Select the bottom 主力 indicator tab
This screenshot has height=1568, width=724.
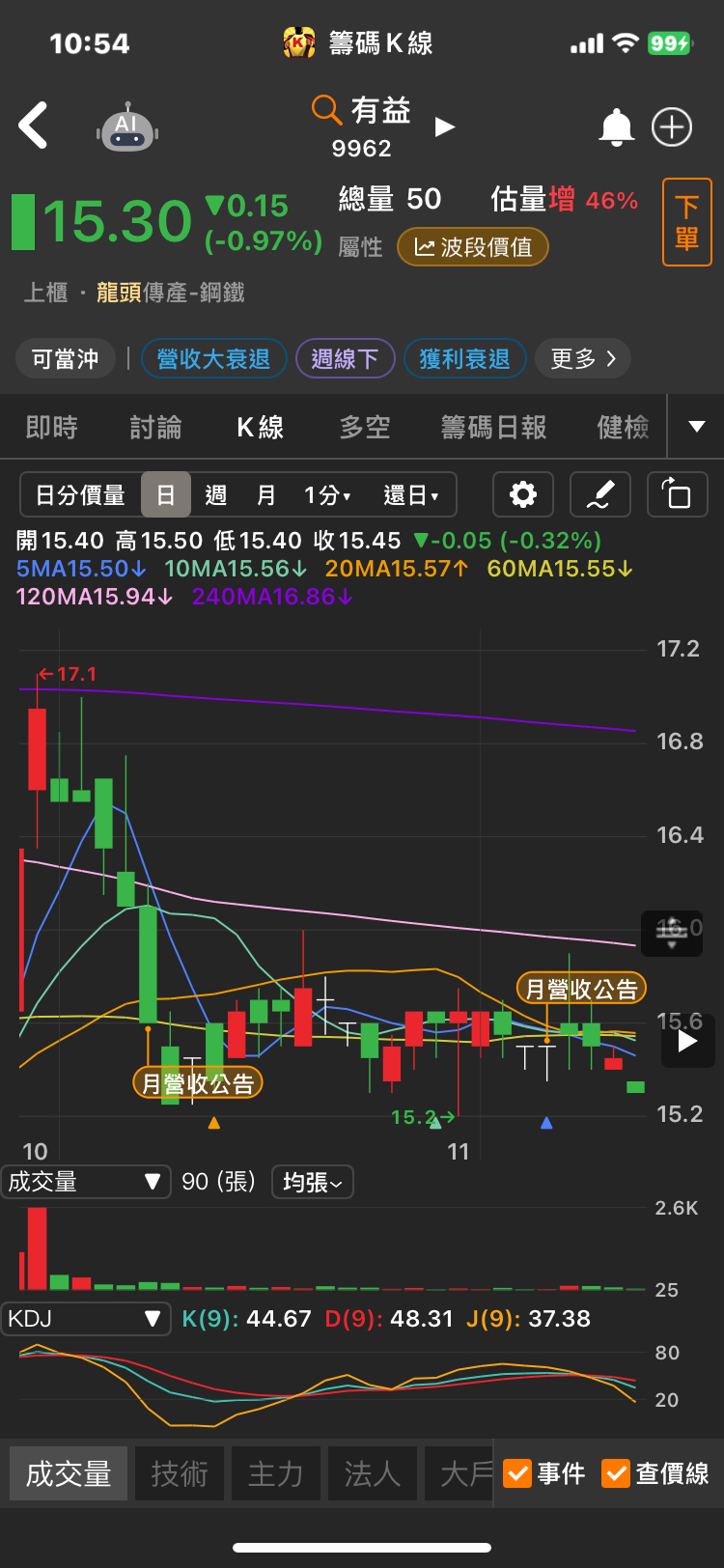pos(276,1473)
